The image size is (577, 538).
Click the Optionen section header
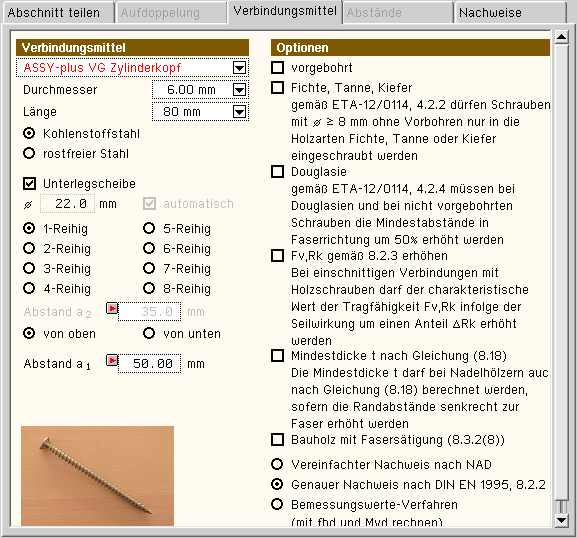point(410,48)
